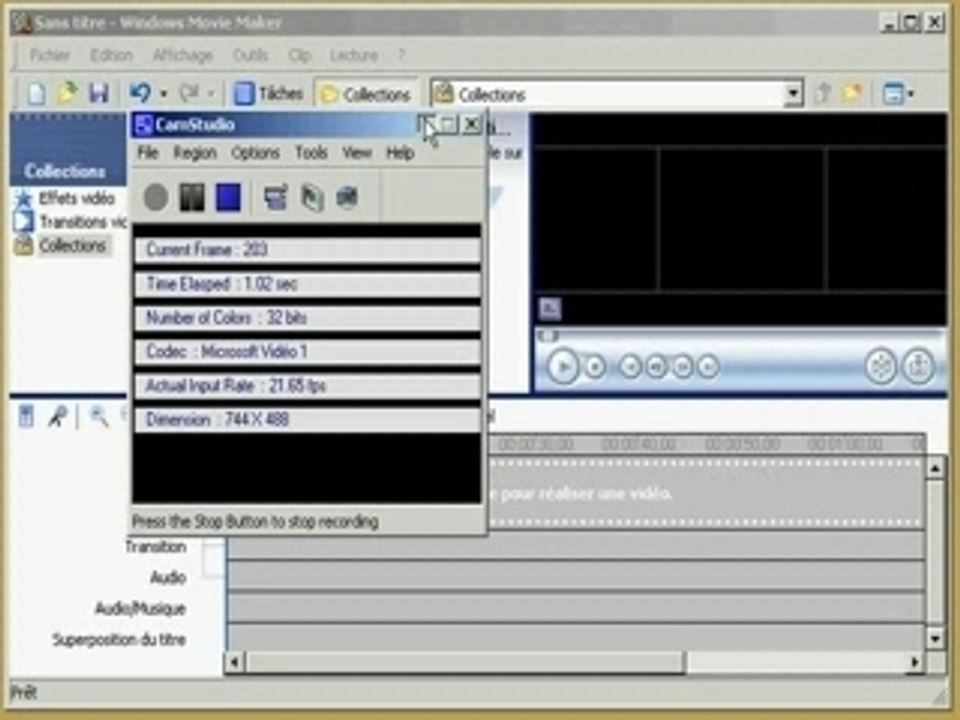Click the Transition track label
The height and width of the screenshot is (720, 960).
(156, 547)
